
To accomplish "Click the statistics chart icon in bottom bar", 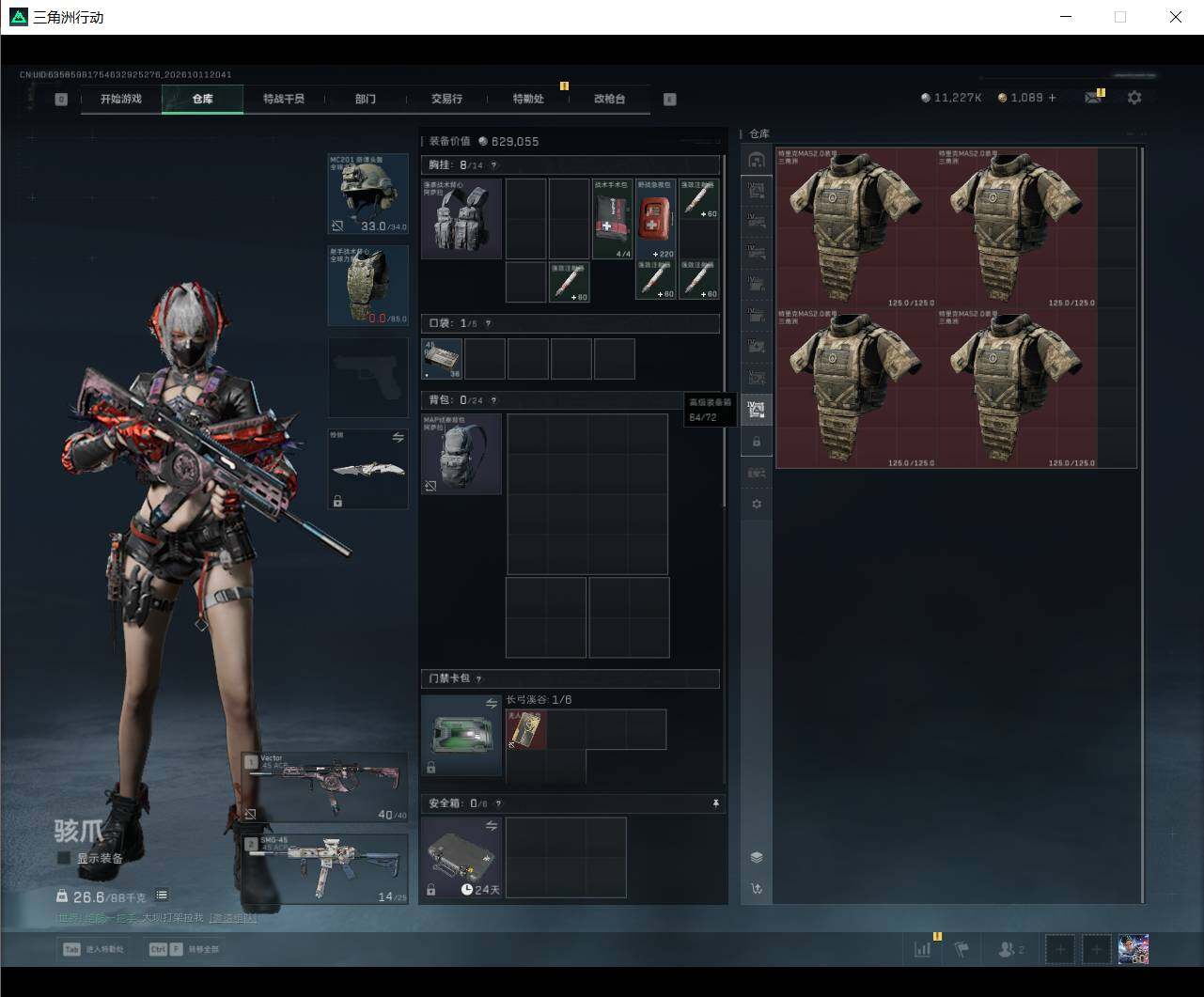I will [x=923, y=949].
